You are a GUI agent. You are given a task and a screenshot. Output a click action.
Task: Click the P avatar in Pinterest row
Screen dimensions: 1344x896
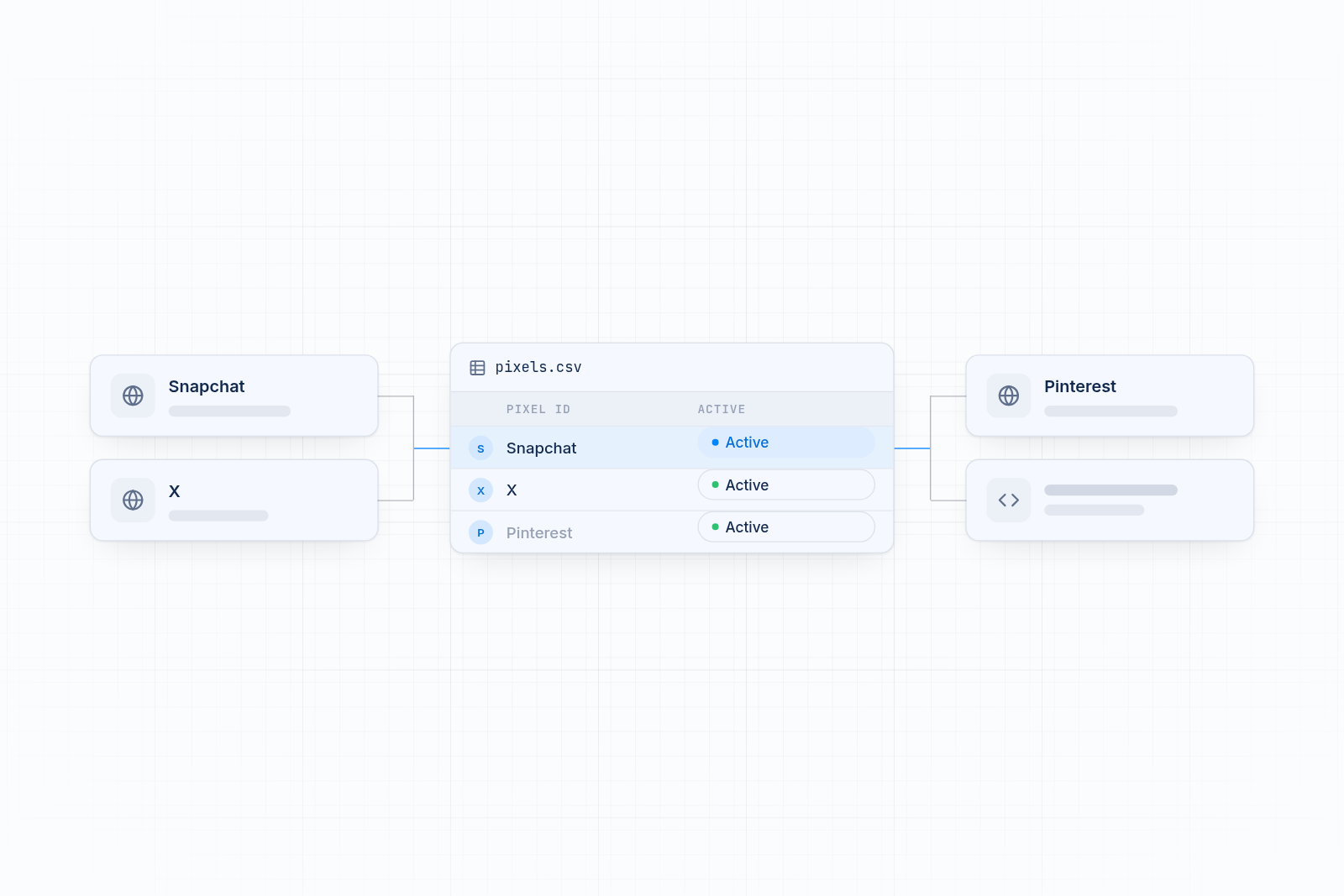[480, 532]
